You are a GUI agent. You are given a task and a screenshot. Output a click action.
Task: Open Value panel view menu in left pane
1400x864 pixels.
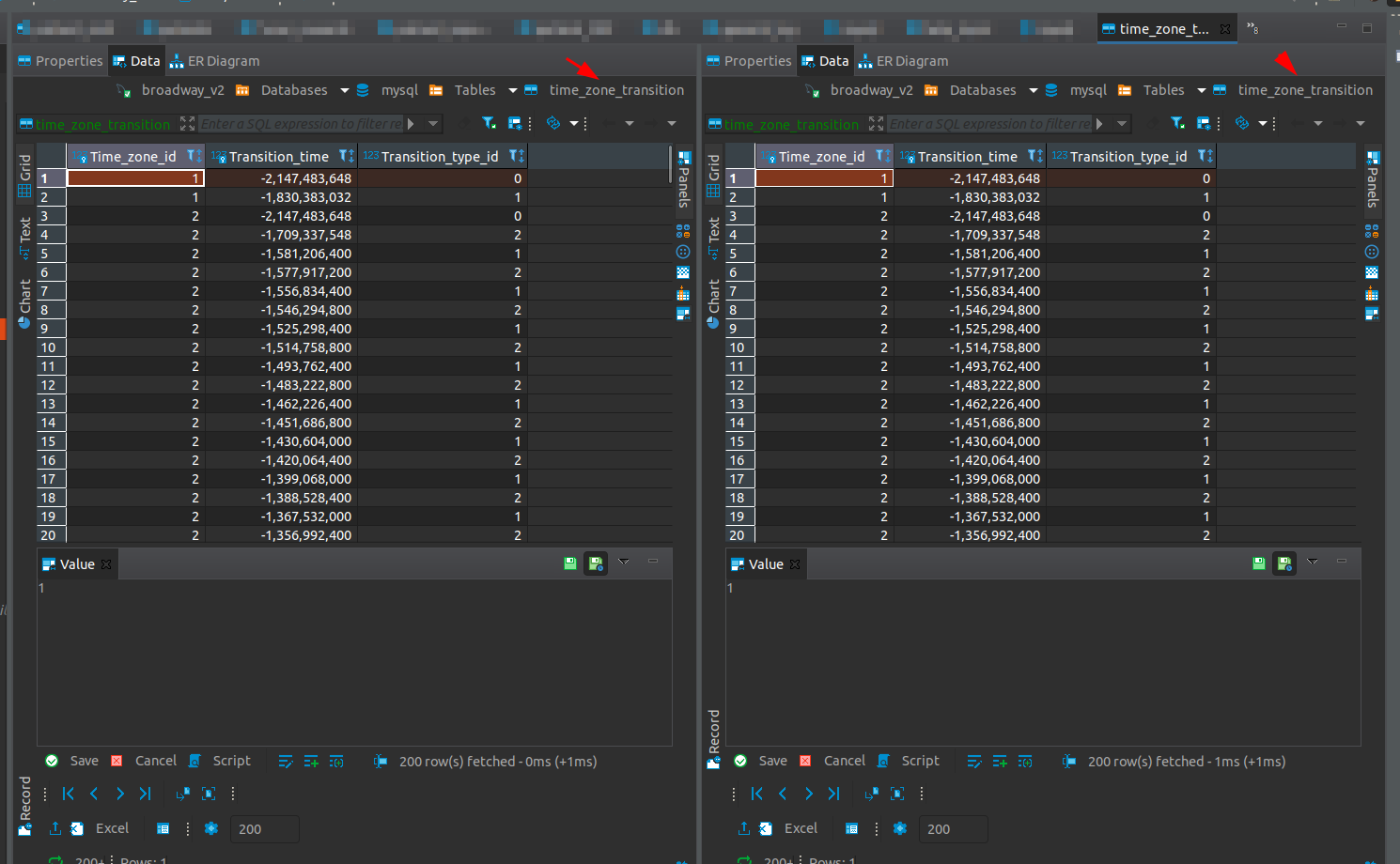[x=624, y=562]
